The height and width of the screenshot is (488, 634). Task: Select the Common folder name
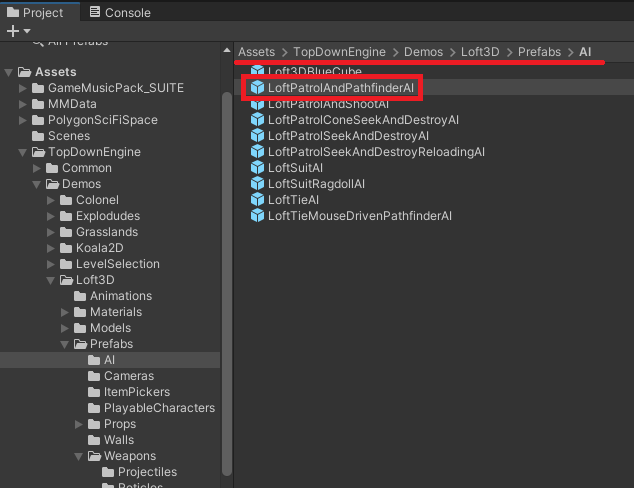point(87,168)
